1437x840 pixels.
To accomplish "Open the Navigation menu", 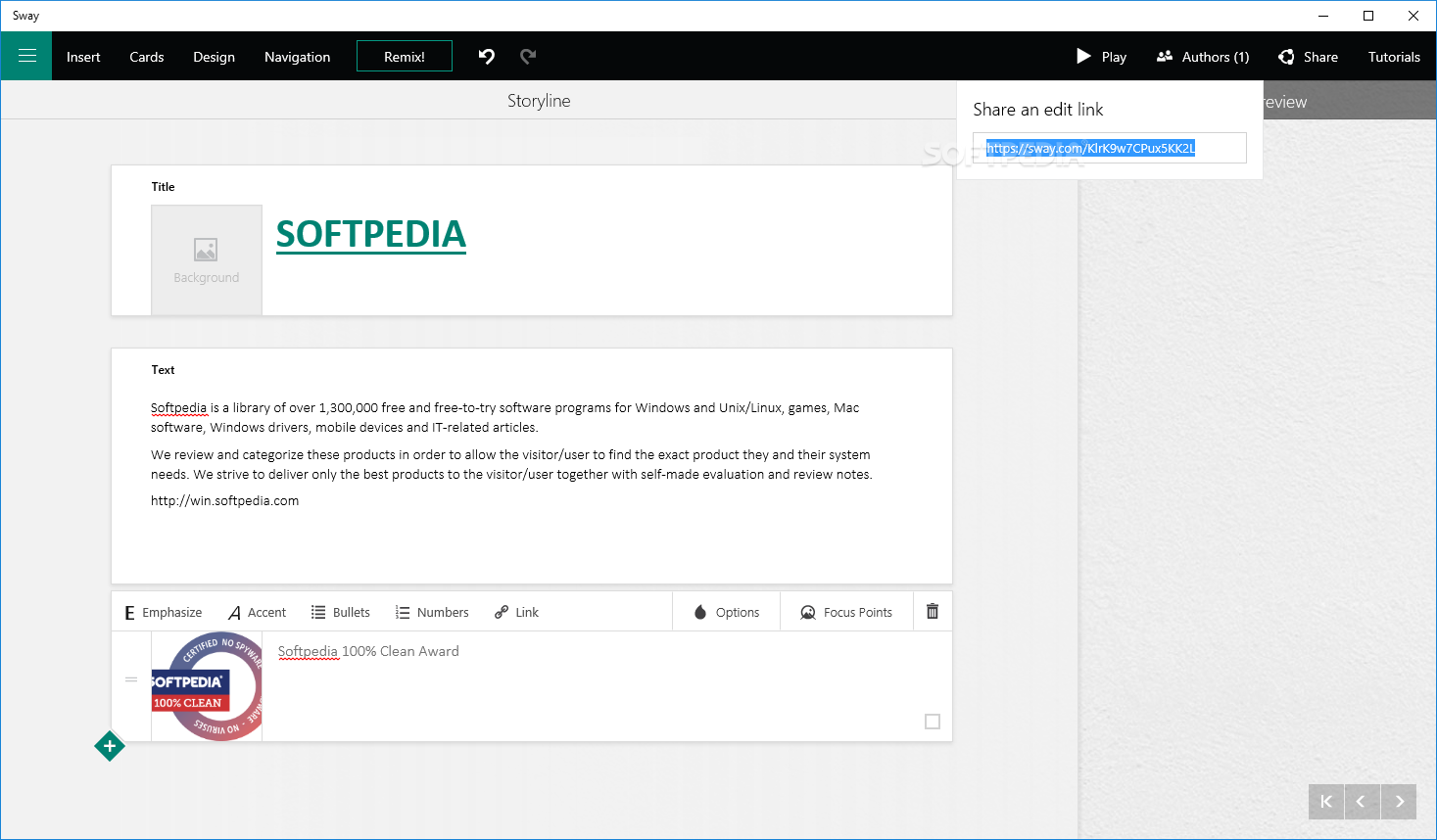I will click(x=297, y=57).
